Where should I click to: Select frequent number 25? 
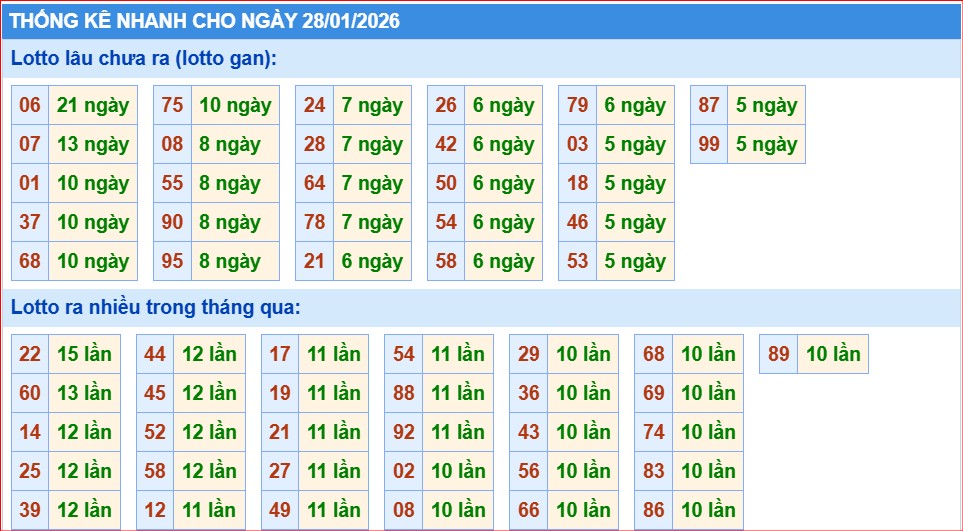click(29, 471)
